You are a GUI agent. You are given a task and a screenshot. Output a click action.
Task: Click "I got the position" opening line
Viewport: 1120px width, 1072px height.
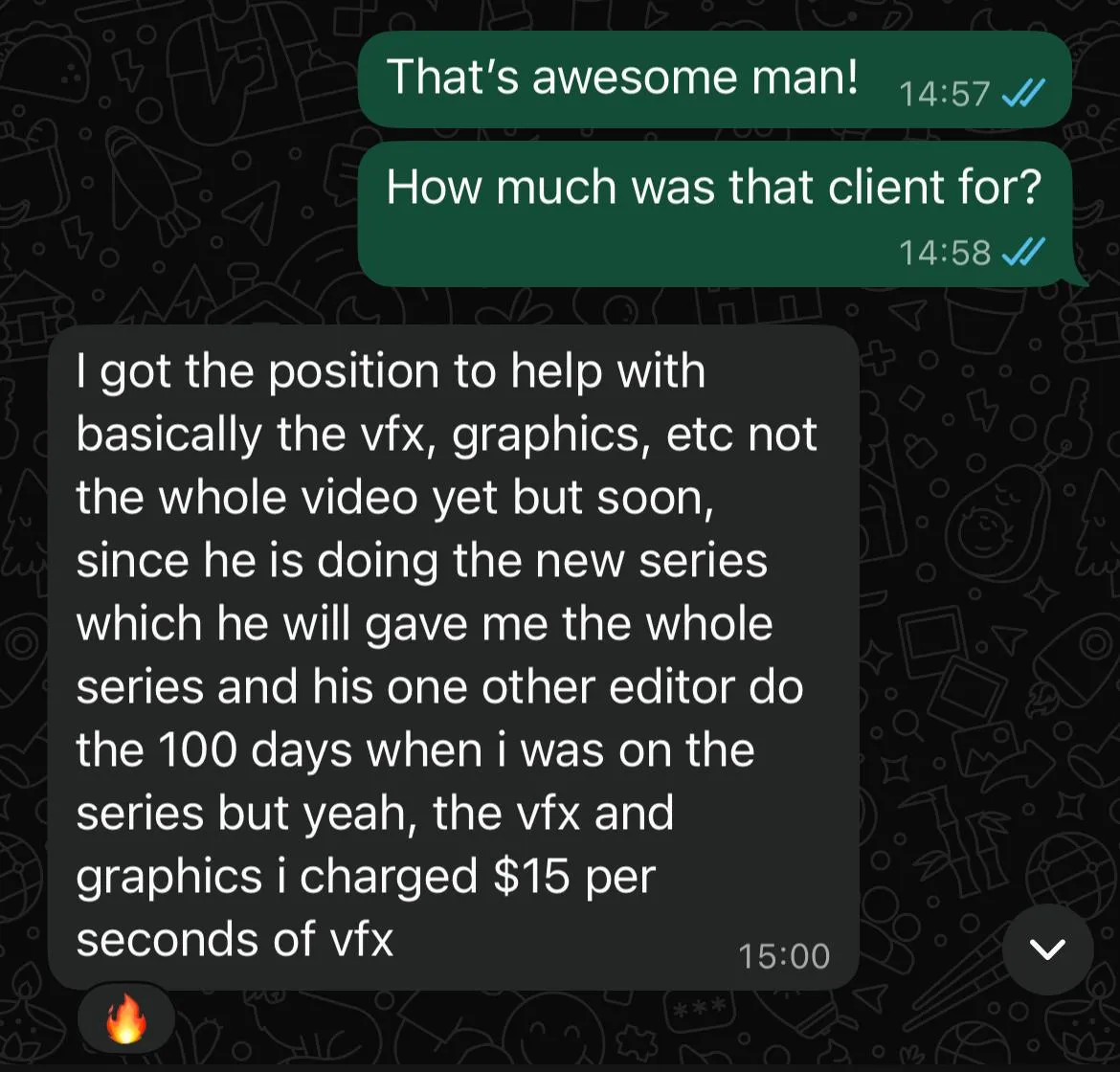coord(258,372)
